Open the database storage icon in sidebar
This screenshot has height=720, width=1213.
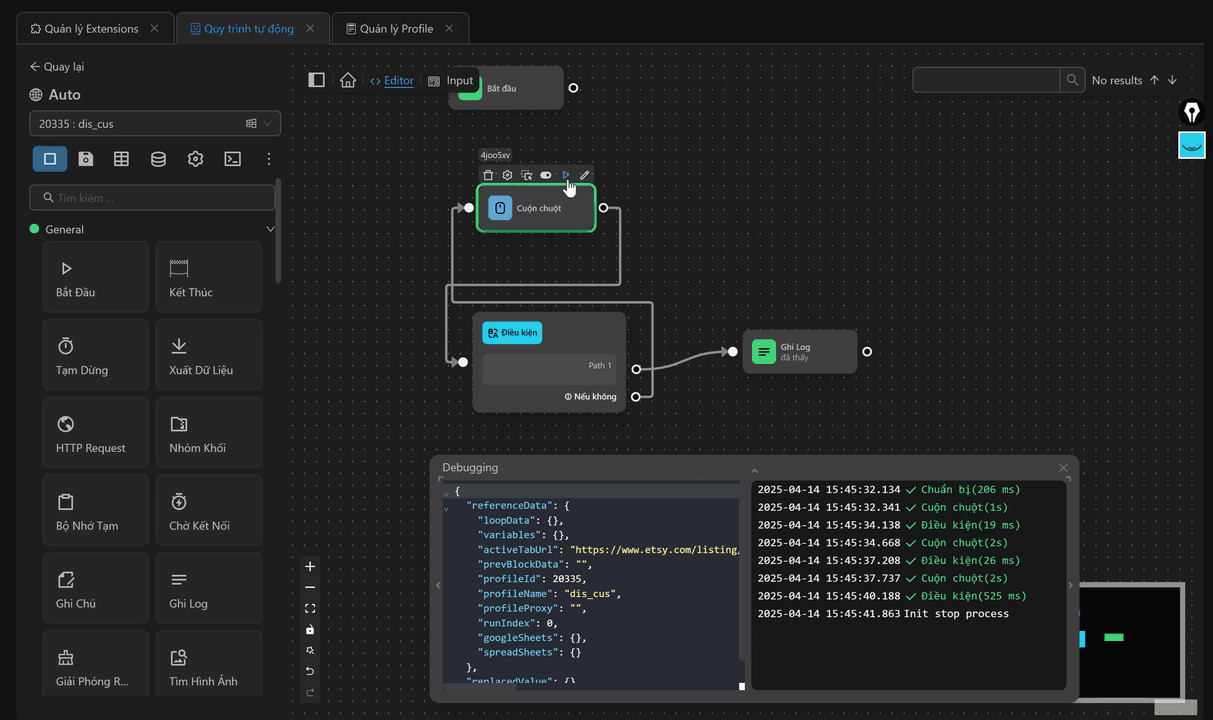(158, 159)
